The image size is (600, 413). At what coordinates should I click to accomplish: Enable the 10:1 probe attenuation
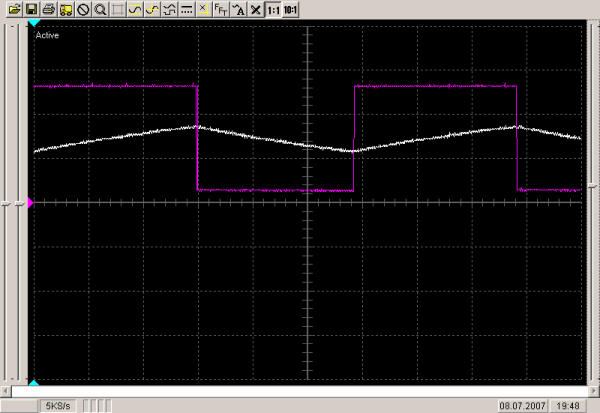(290, 9)
